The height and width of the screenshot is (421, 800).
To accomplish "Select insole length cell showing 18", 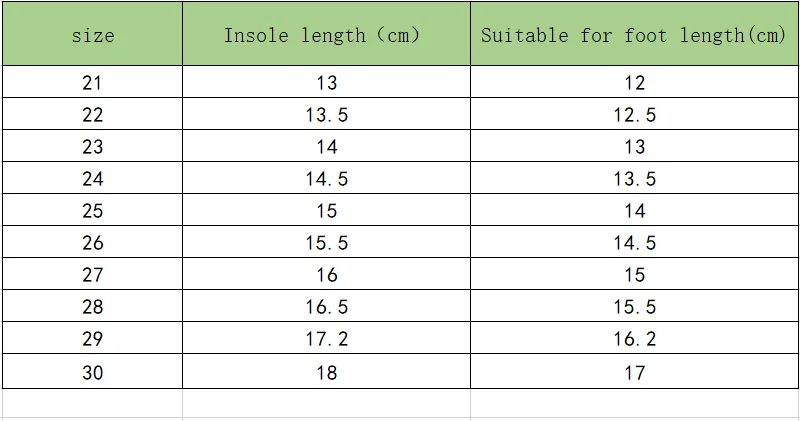I will pyautogui.click(x=327, y=372).
